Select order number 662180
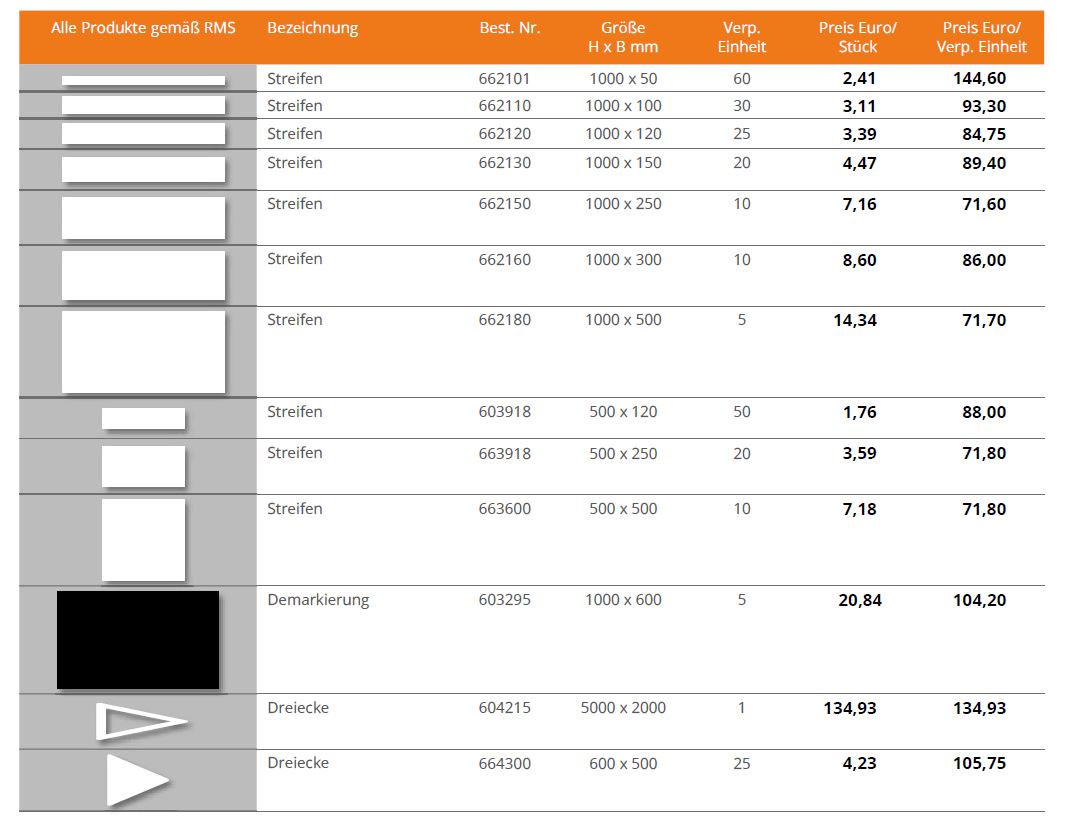Screen dimensions: 1079x835 pos(504,320)
